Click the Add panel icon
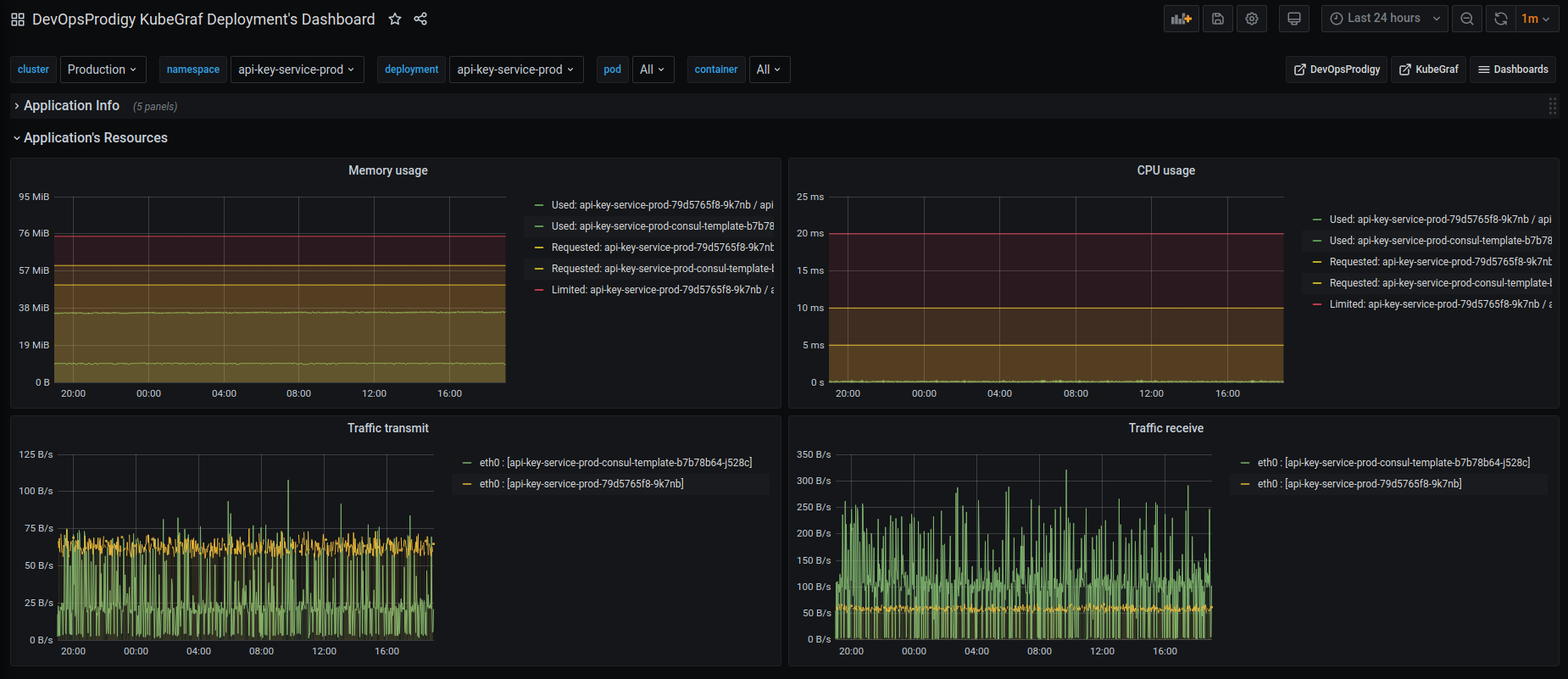This screenshot has width=1568, height=679. 1181,19
